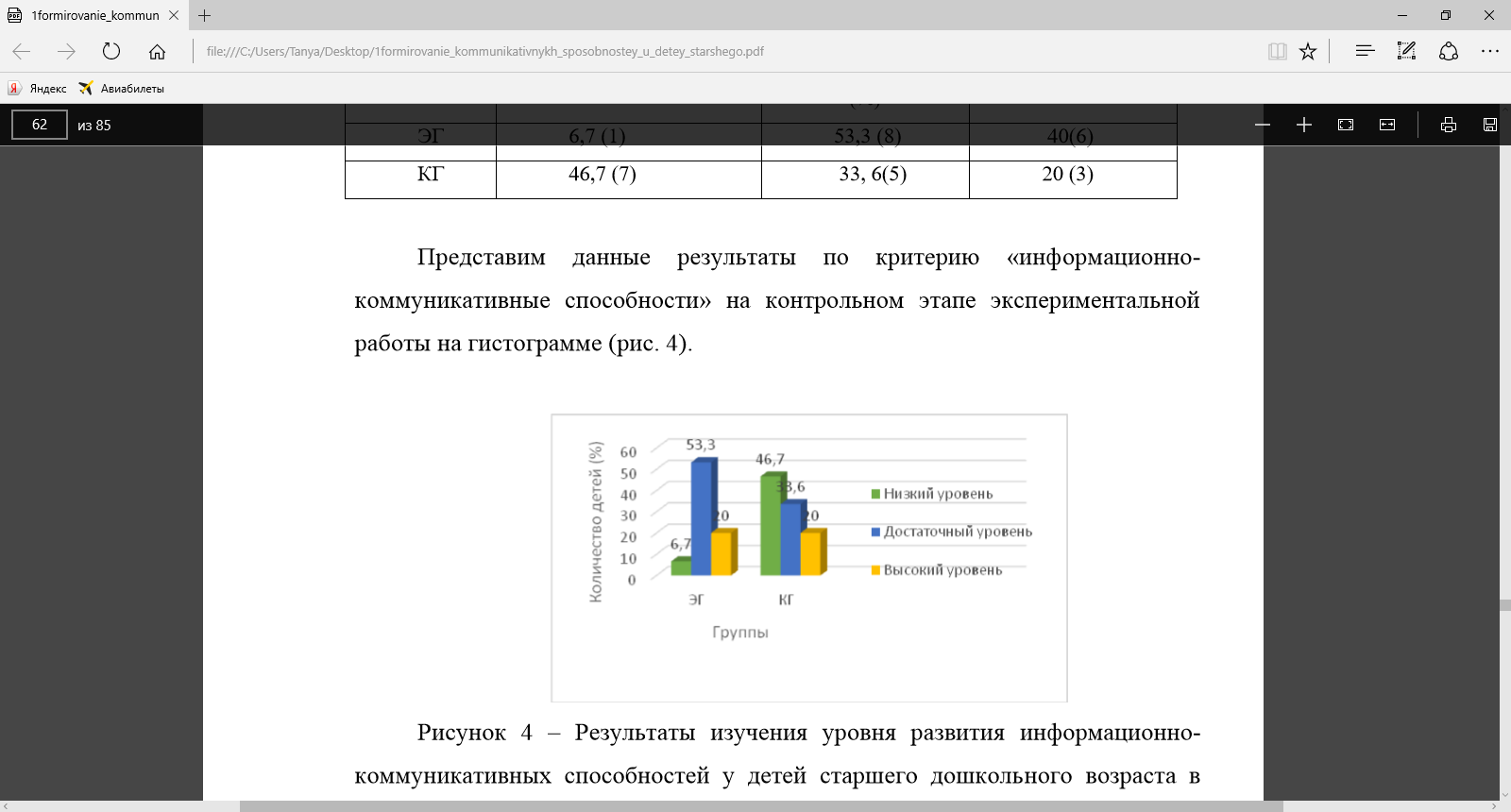
Task: Open More actions ellipsis menu
Action: 1490,51
